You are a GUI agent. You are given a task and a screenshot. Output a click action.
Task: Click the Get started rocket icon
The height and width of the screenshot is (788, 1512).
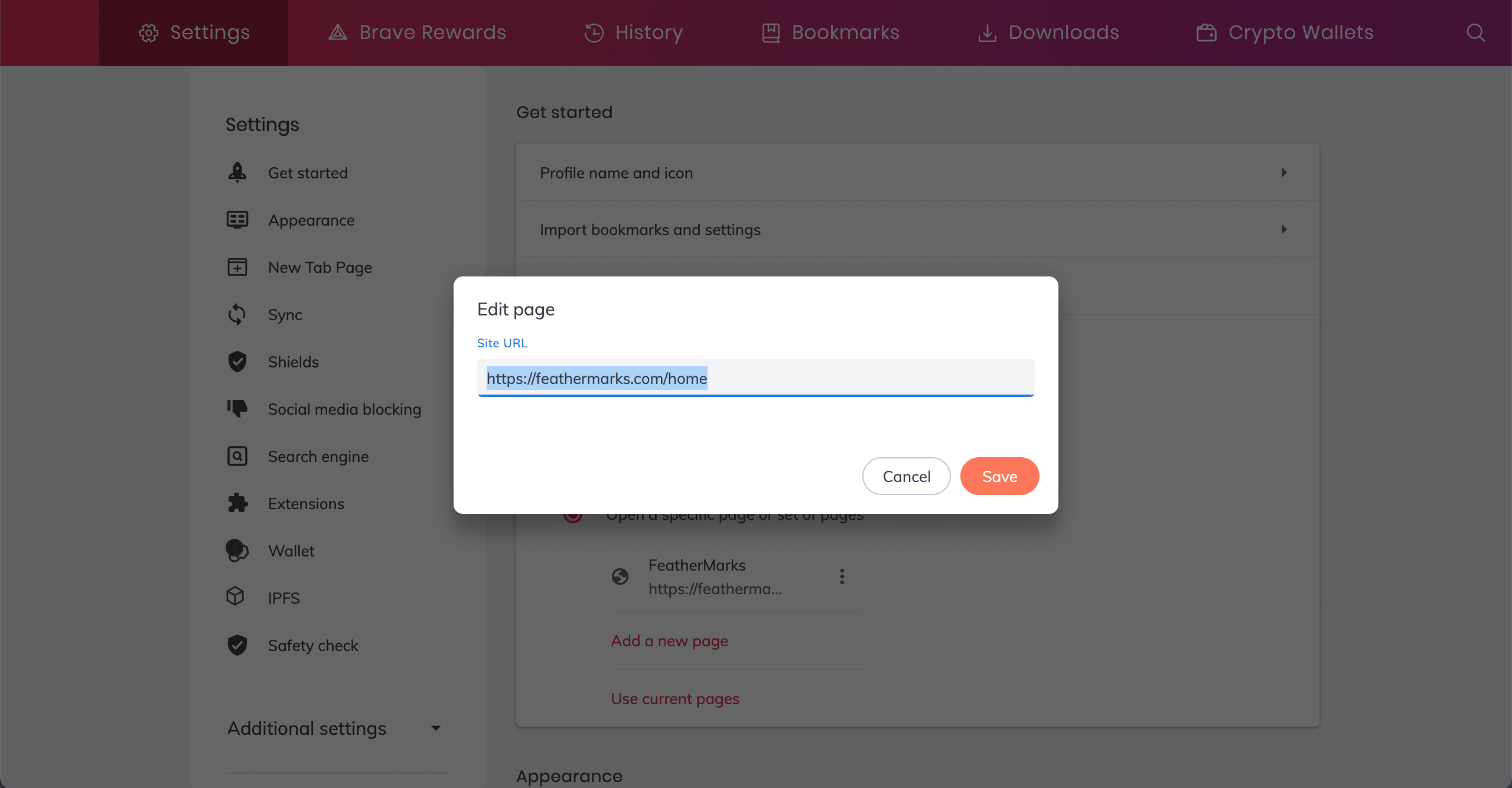click(x=237, y=172)
